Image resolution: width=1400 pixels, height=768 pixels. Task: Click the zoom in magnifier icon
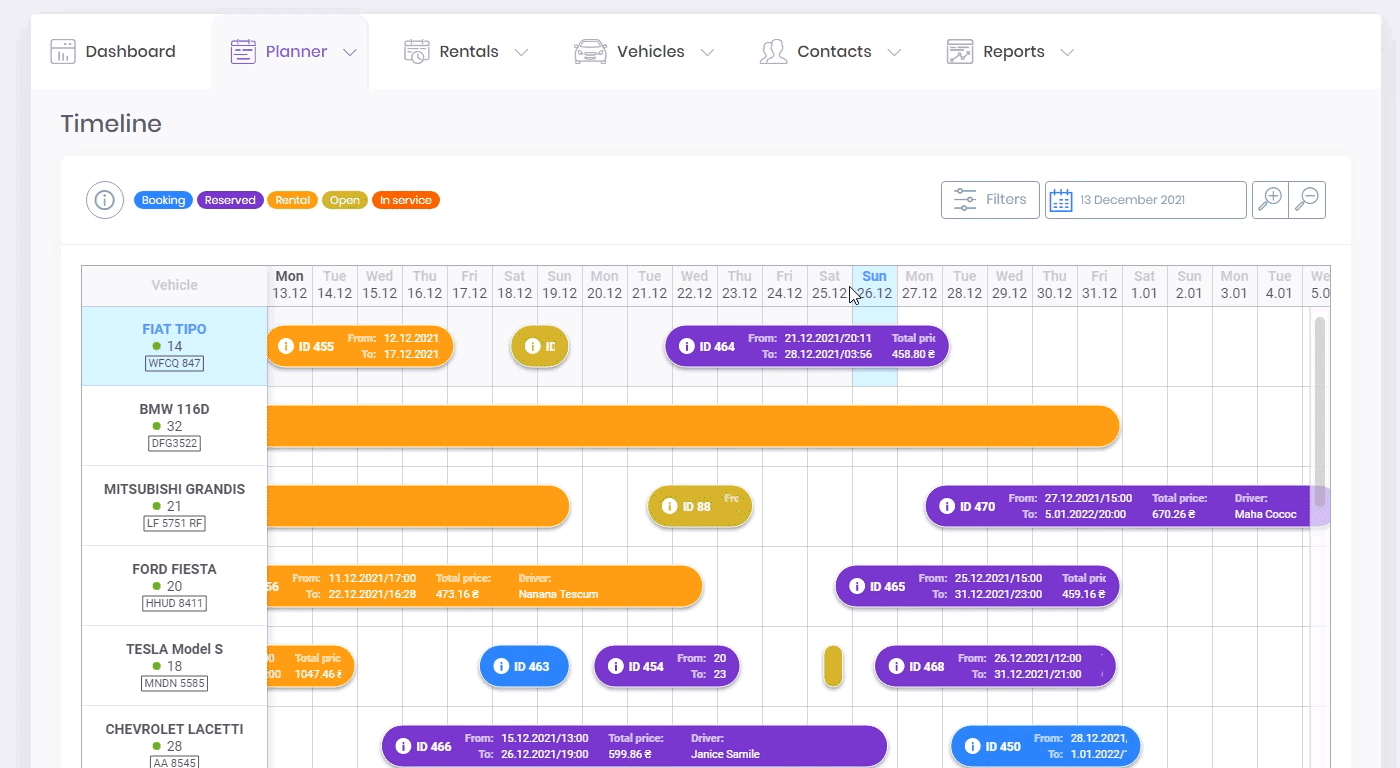click(x=1270, y=200)
